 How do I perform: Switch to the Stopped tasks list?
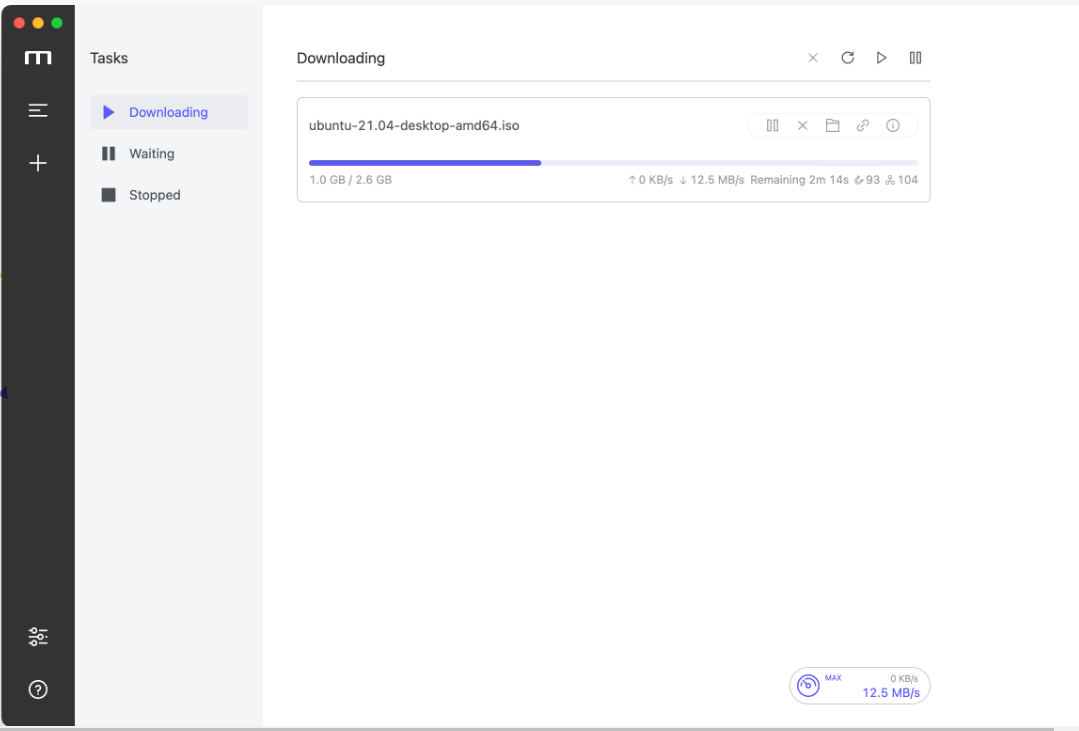coord(154,195)
